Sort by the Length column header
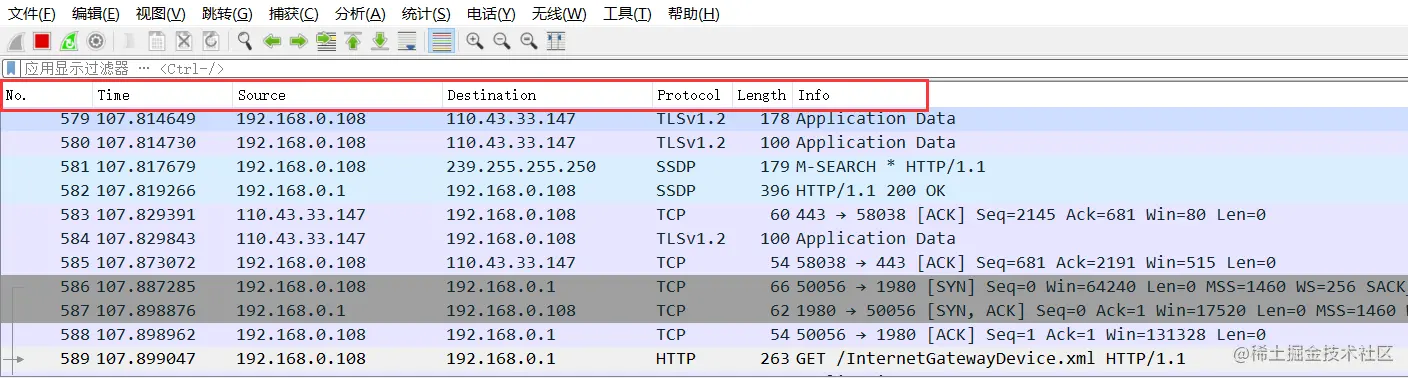Viewport: 1408px width, 378px height. coord(763,95)
